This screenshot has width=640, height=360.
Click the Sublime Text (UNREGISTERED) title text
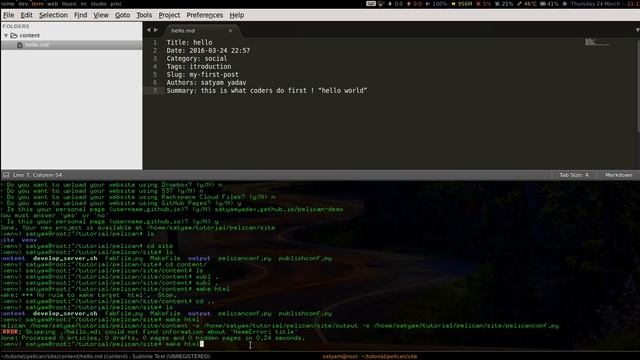tap(171, 356)
